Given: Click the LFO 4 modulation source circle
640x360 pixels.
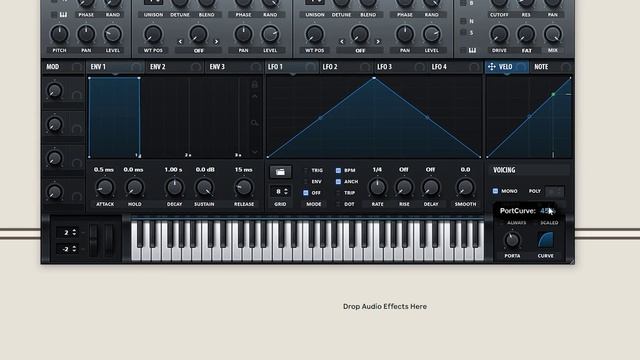Looking at the screenshot, I should 474,67.
